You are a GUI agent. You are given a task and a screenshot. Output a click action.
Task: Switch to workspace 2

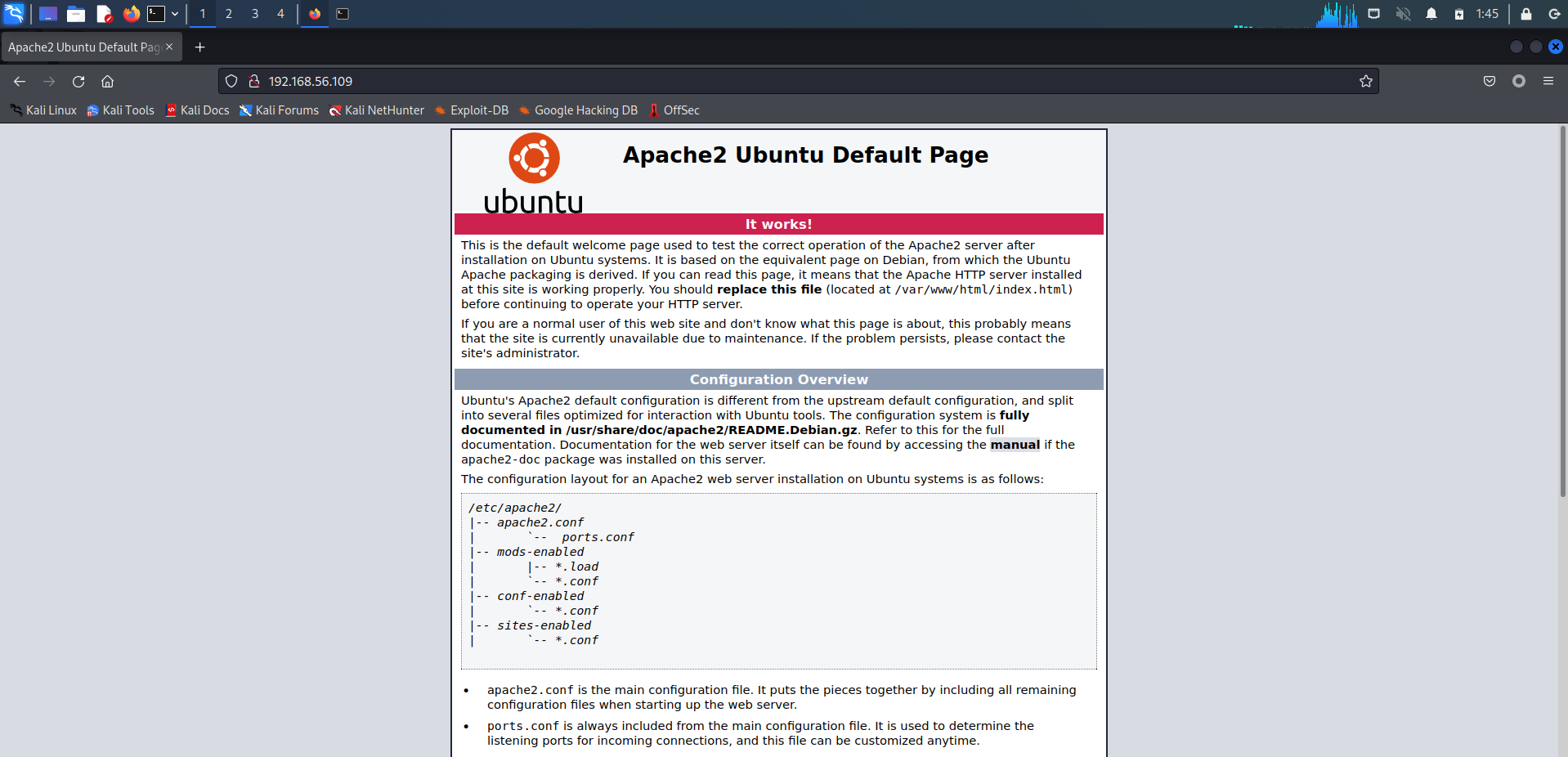229,14
